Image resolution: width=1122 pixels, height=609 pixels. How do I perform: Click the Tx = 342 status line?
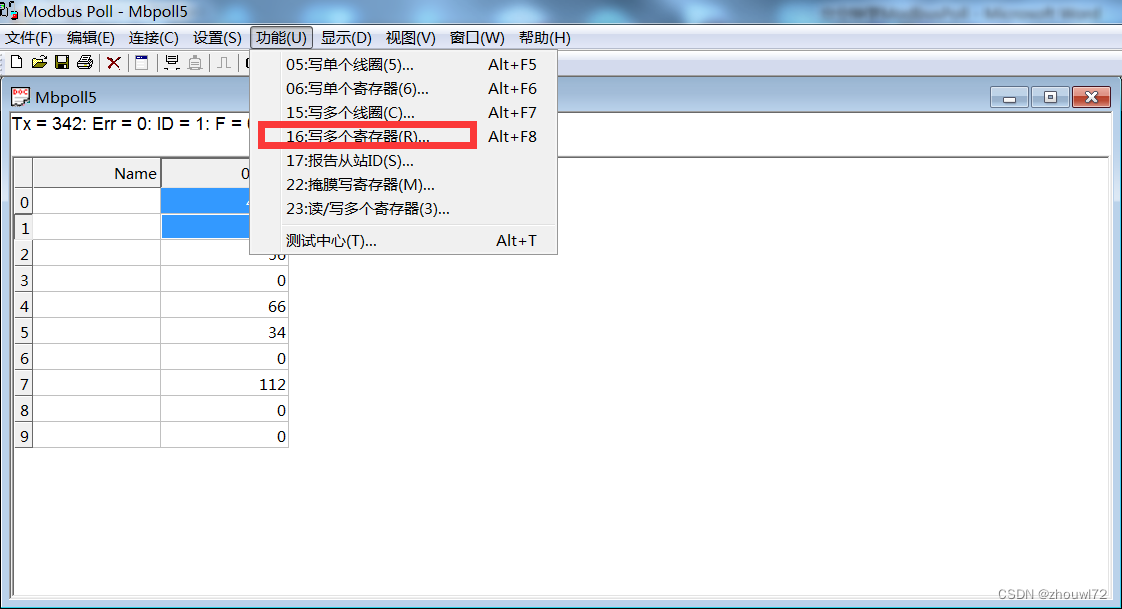(130, 124)
